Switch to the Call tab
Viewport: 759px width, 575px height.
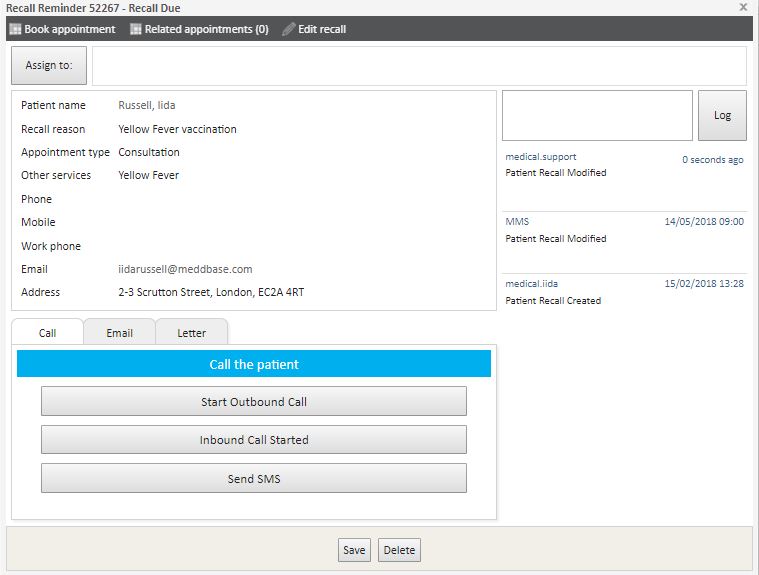(x=47, y=333)
